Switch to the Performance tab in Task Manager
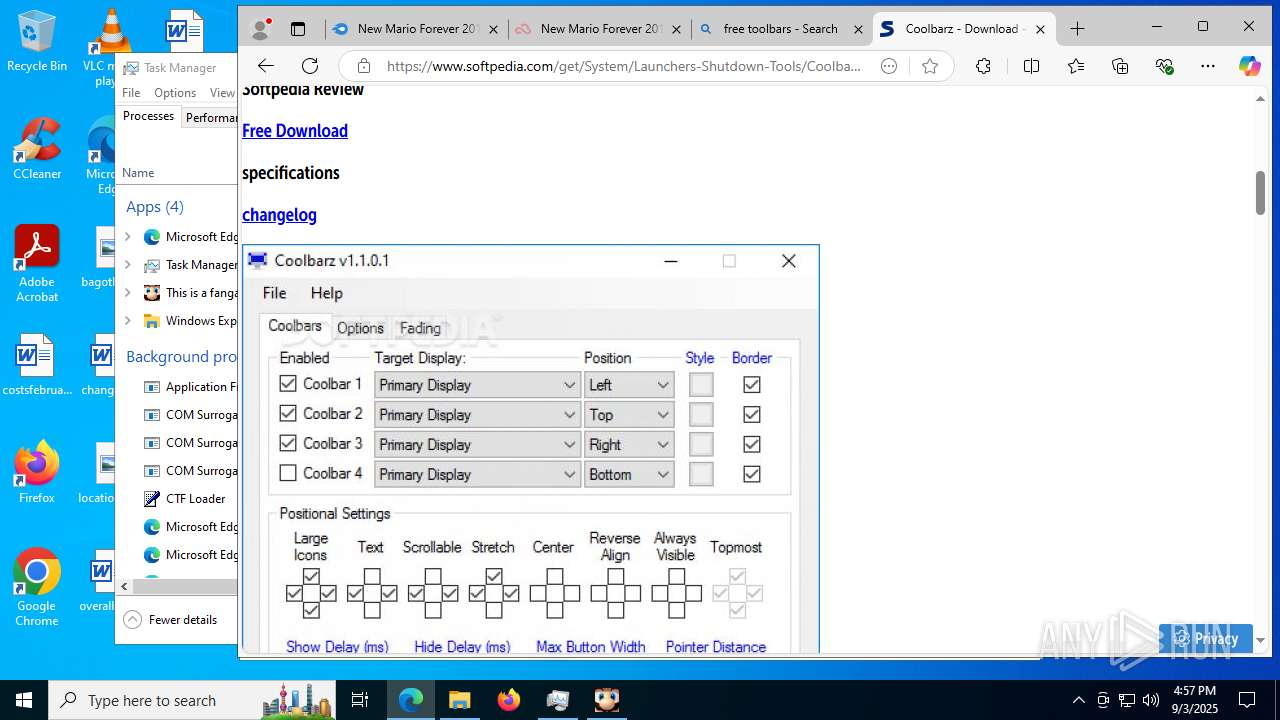This screenshot has height=720, width=1280. pyautogui.click(x=210, y=117)
